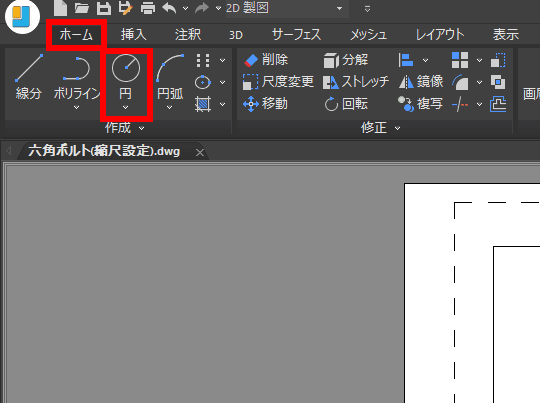Close the 六角ボルト(縮尺設定).dwg tab
The height and width of the screenshot is (403, 540).
(200, 152)
